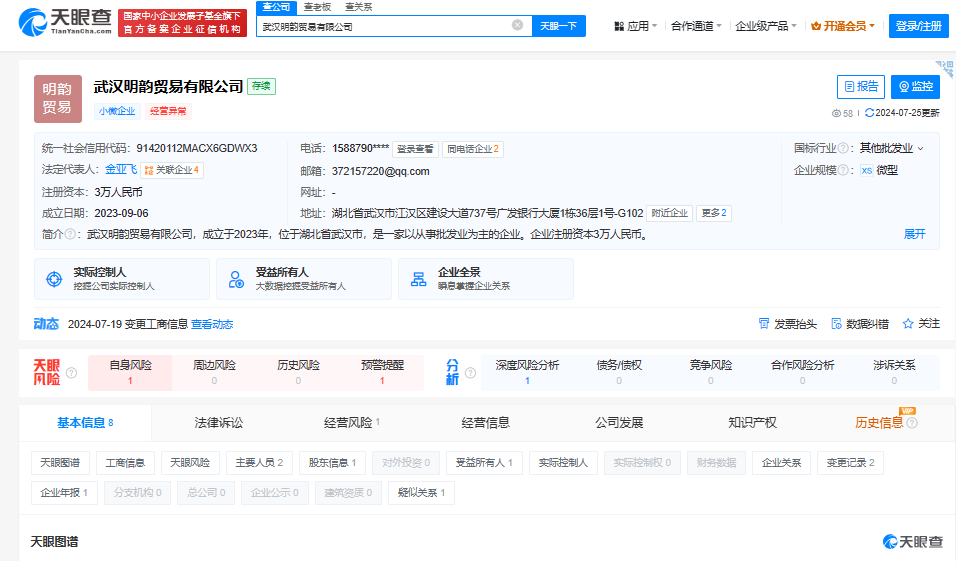Select the 预警提醒 risk tab
The width and height of the screenshot is (956, 561).
(x=382, y=373)
